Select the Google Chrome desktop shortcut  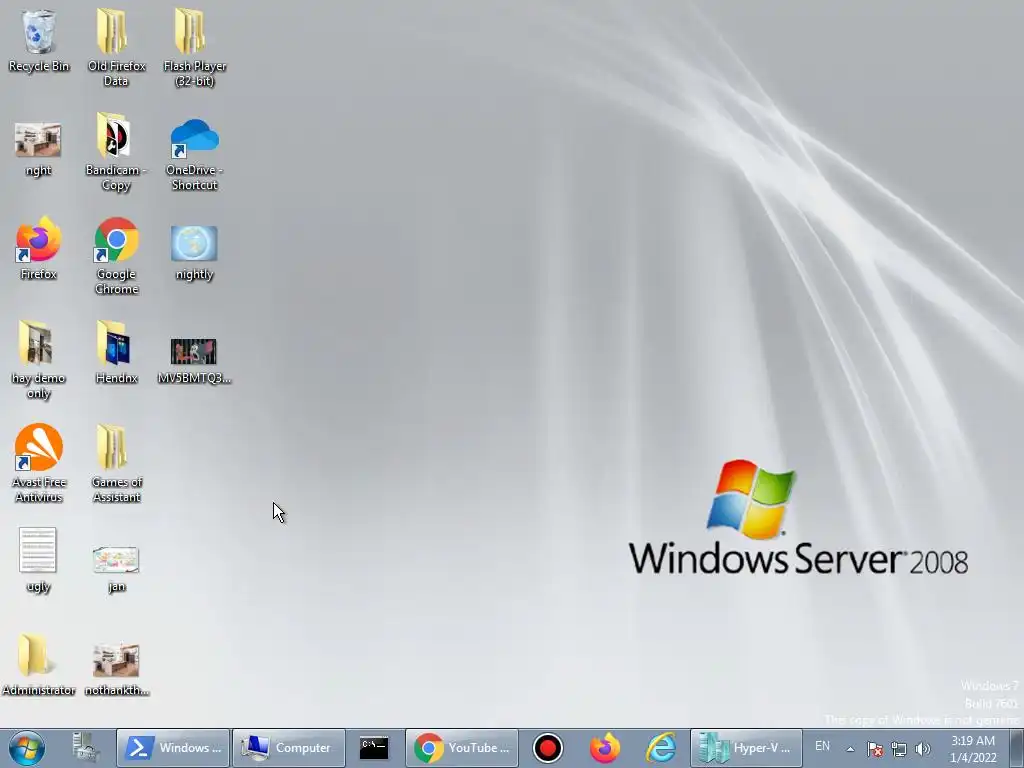[116, 256]
